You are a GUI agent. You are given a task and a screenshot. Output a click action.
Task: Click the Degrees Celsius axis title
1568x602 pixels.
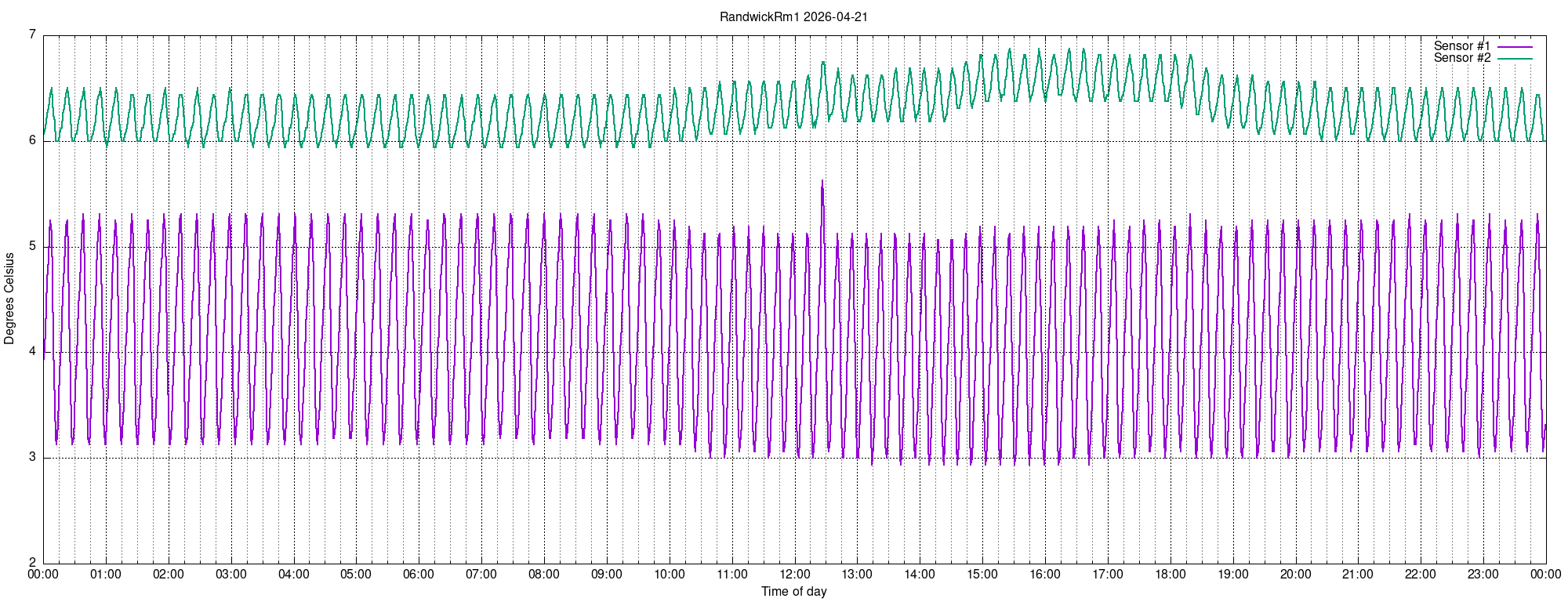point(9,299)
